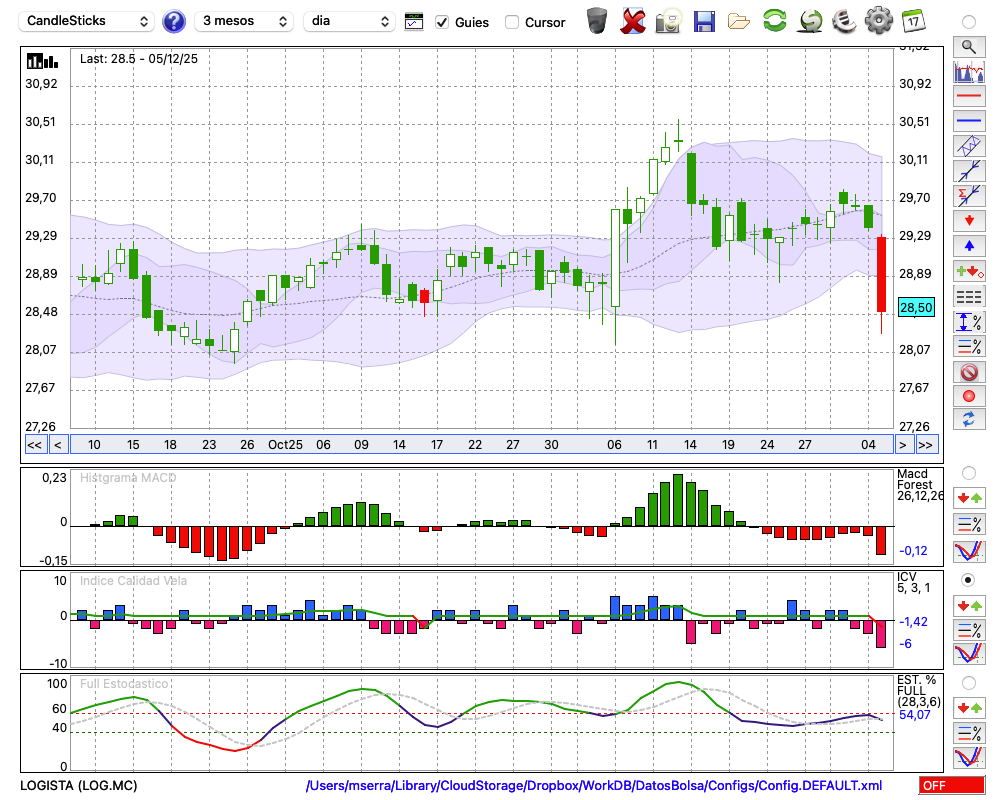The width and height of the screenshot is (1000, 800).
Task: Click the camera snapshot icon
Action: pyautogui.click(x=668, y=21)
